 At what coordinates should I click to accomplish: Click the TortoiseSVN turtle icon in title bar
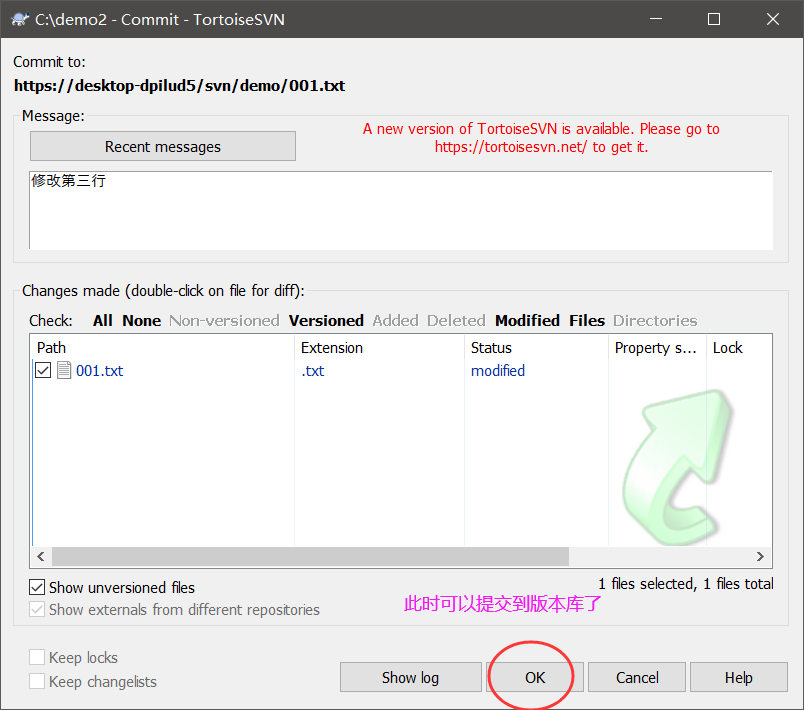tap(20, 19)
